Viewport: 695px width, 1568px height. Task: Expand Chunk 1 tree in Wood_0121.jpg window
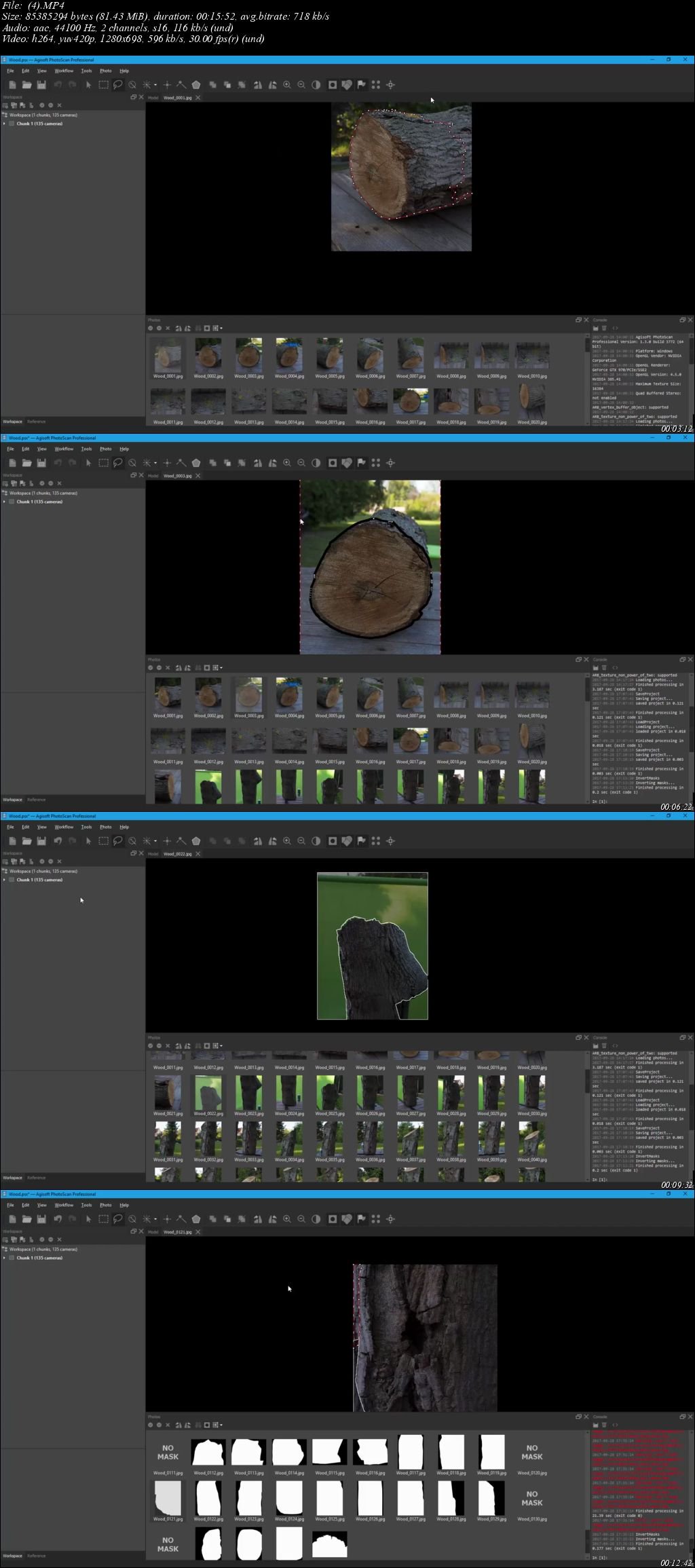tap(5, 1258)
